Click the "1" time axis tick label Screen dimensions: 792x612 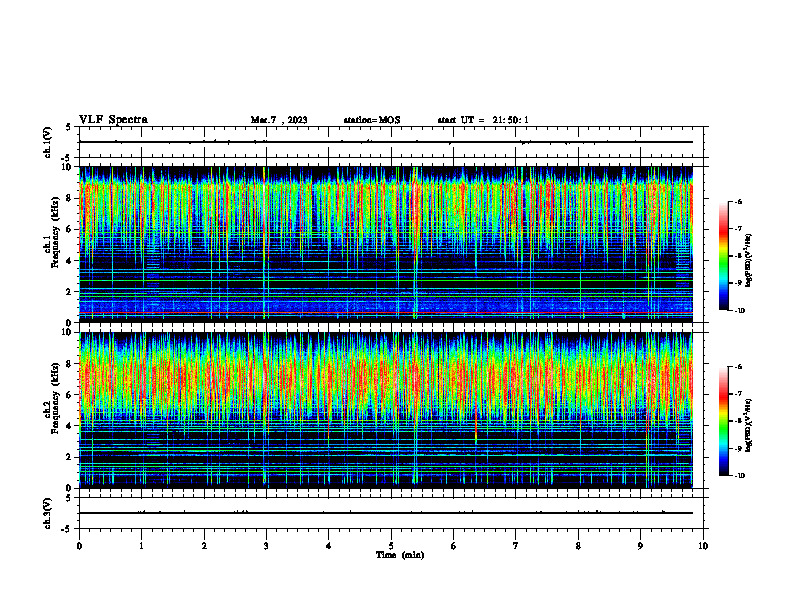click(x=141, y=546)
